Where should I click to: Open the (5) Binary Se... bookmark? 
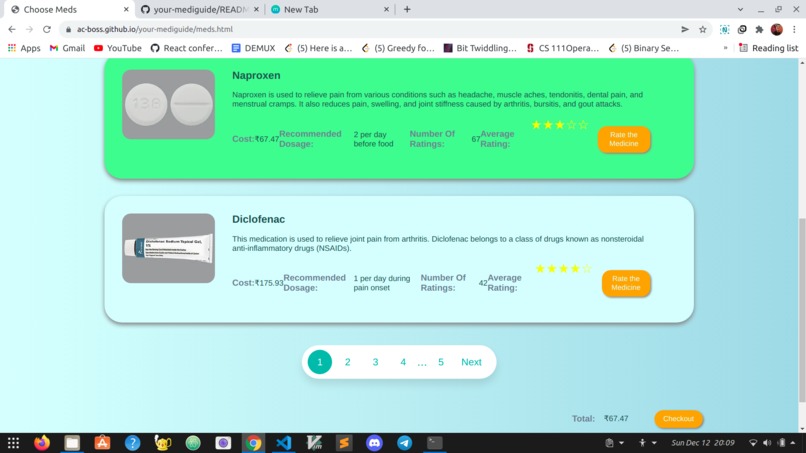(x=644, y=48)
